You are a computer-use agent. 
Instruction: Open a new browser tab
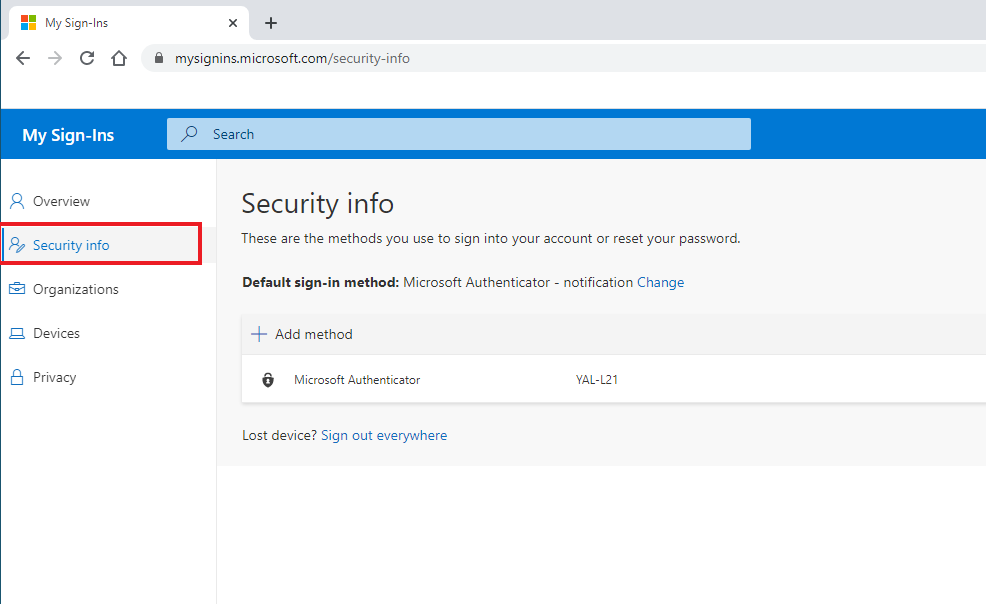point(271,23)
